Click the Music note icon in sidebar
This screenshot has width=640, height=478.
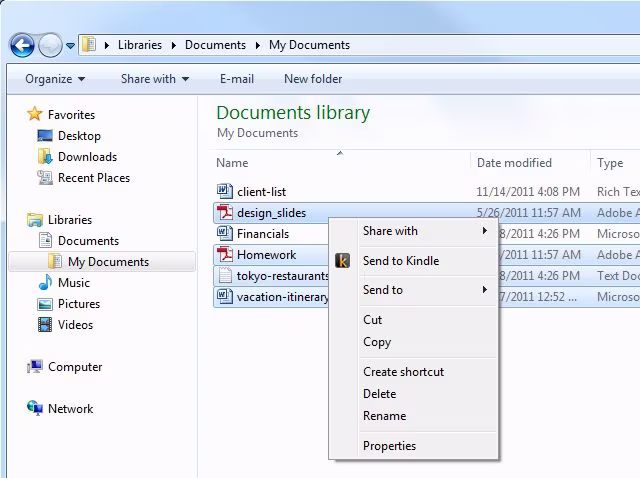[x=45, y=282]
